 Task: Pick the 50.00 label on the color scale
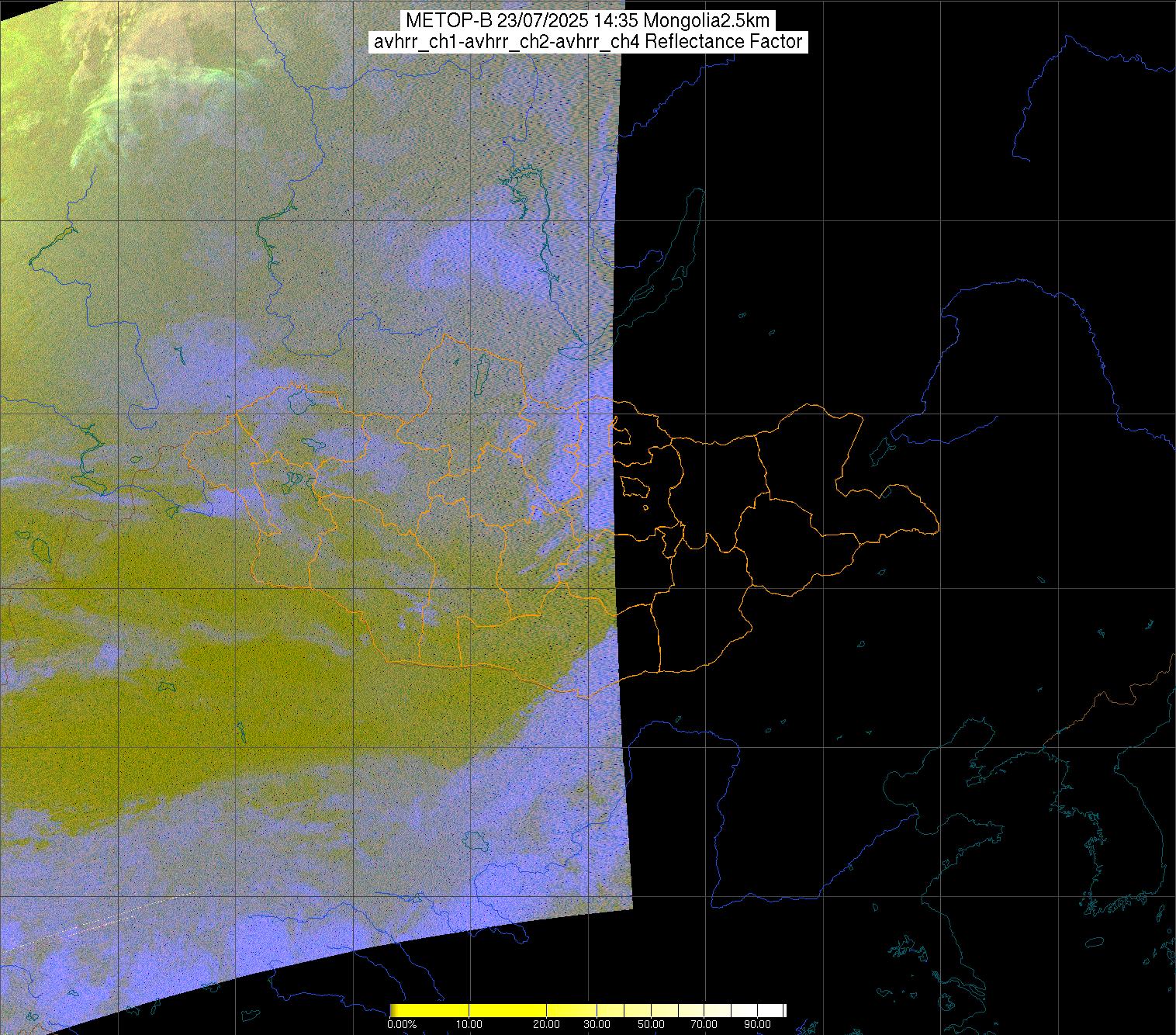click(x=652, y=1024)
